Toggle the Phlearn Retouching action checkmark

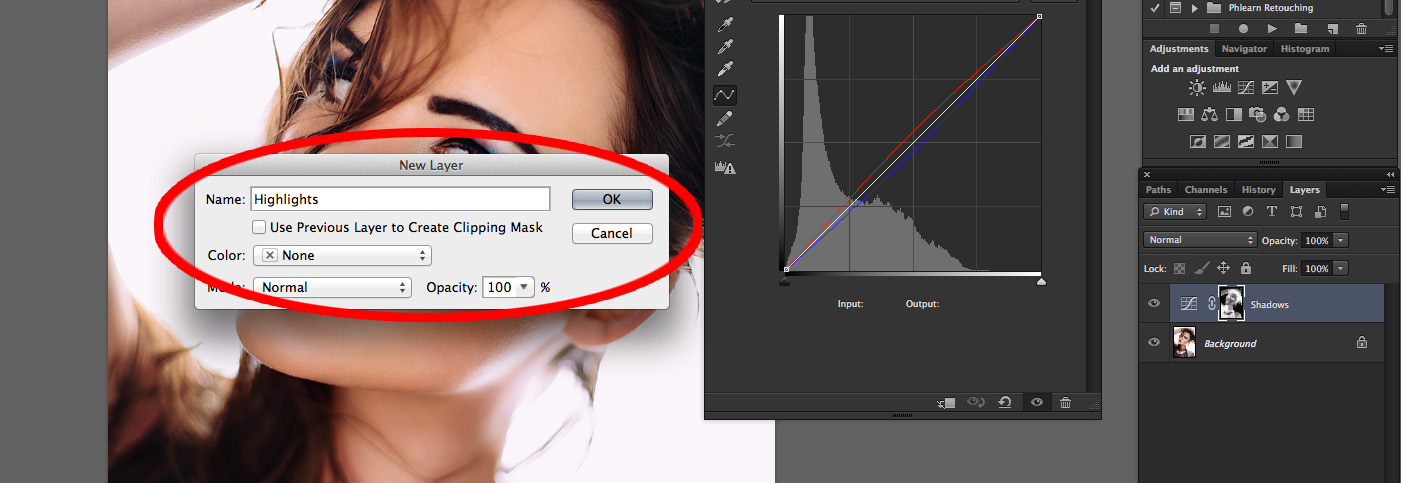pyautogui.click(x=1155, y=8)
